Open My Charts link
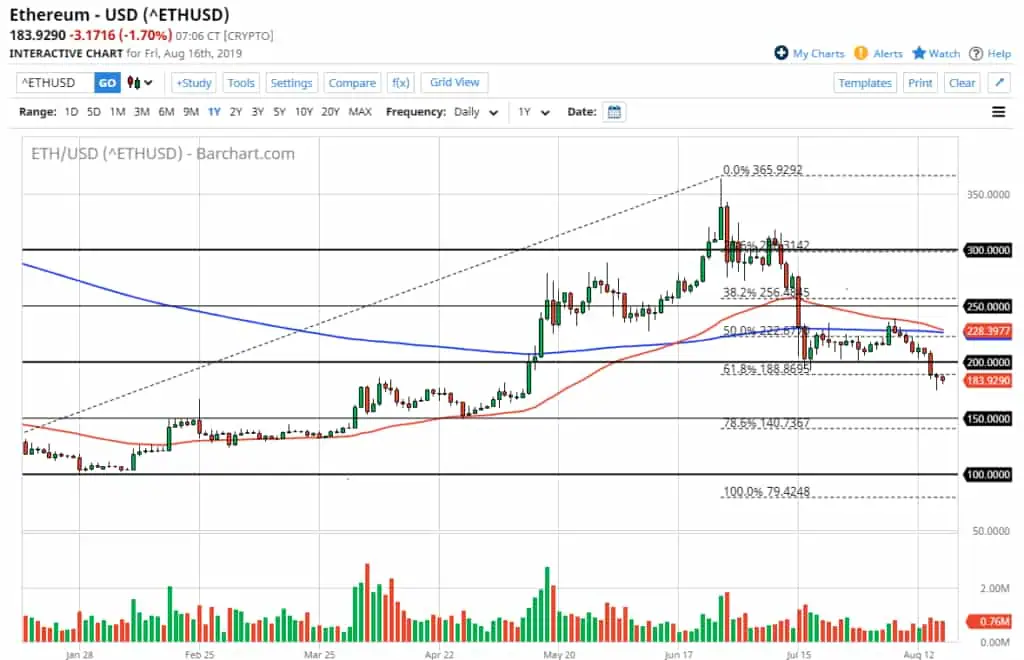The width and height of the screenshot is (1024, 660). [818, 54]
